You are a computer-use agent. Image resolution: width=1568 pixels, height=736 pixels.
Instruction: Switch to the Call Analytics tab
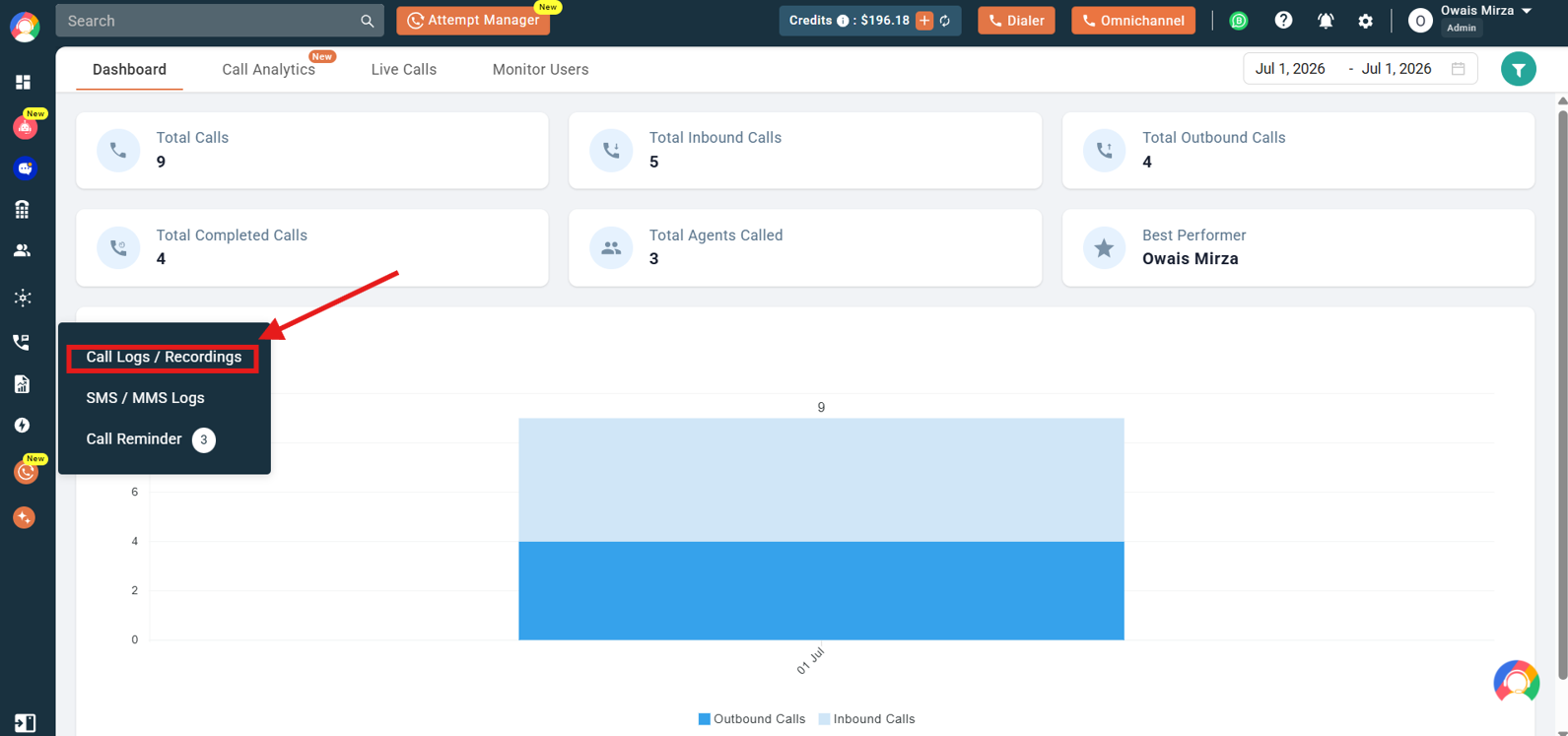point(268,70)
